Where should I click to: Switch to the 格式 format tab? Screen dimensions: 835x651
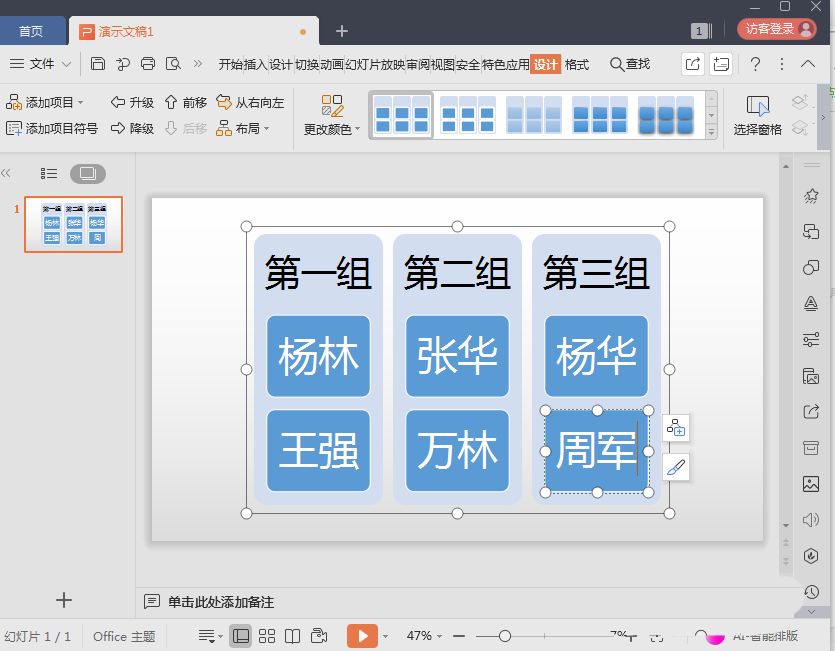tap(577, 64)
